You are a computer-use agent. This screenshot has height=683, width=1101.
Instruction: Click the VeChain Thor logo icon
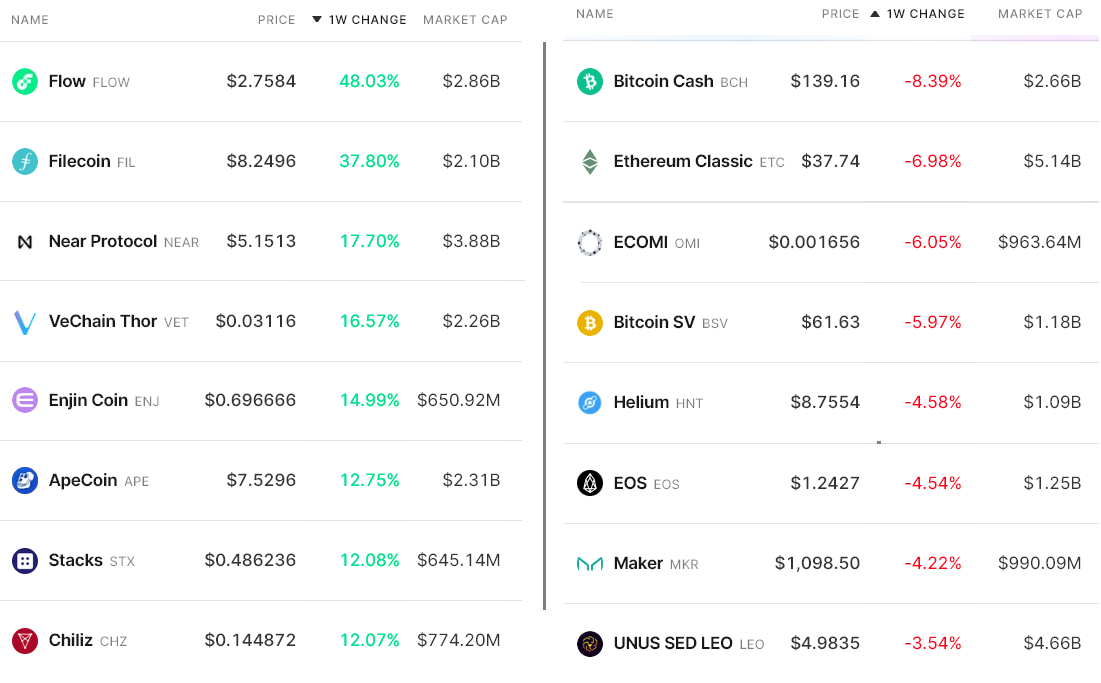click(x=25, y=322)
